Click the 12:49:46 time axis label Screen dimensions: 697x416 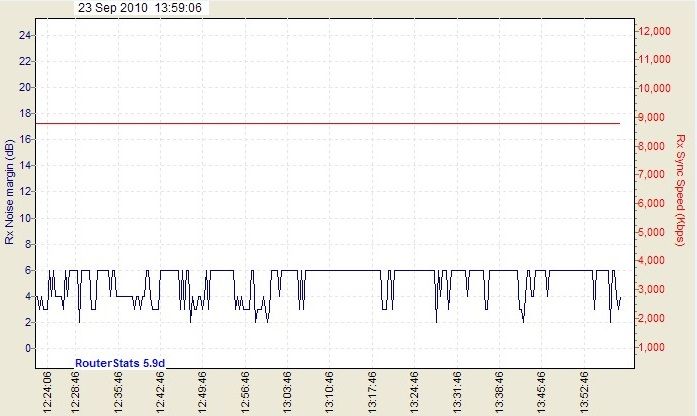click(204, 390)
